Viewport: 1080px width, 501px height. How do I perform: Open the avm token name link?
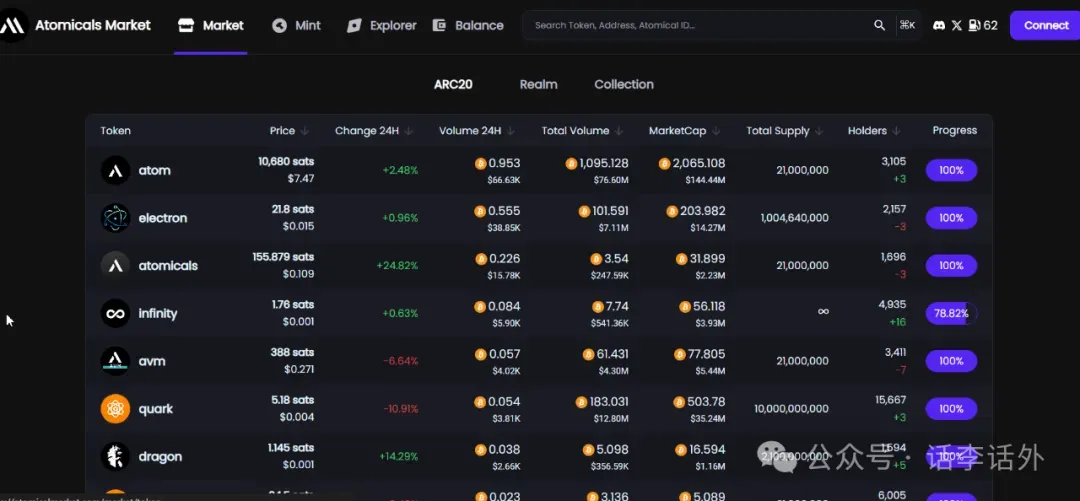click(152, 361)
